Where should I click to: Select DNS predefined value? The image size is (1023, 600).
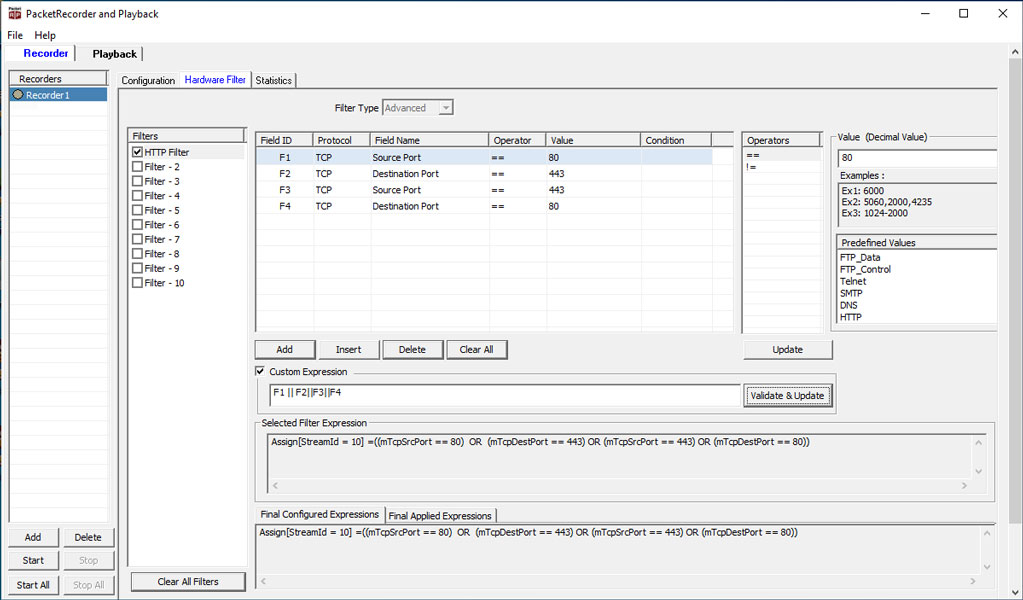tap(849, 305)
